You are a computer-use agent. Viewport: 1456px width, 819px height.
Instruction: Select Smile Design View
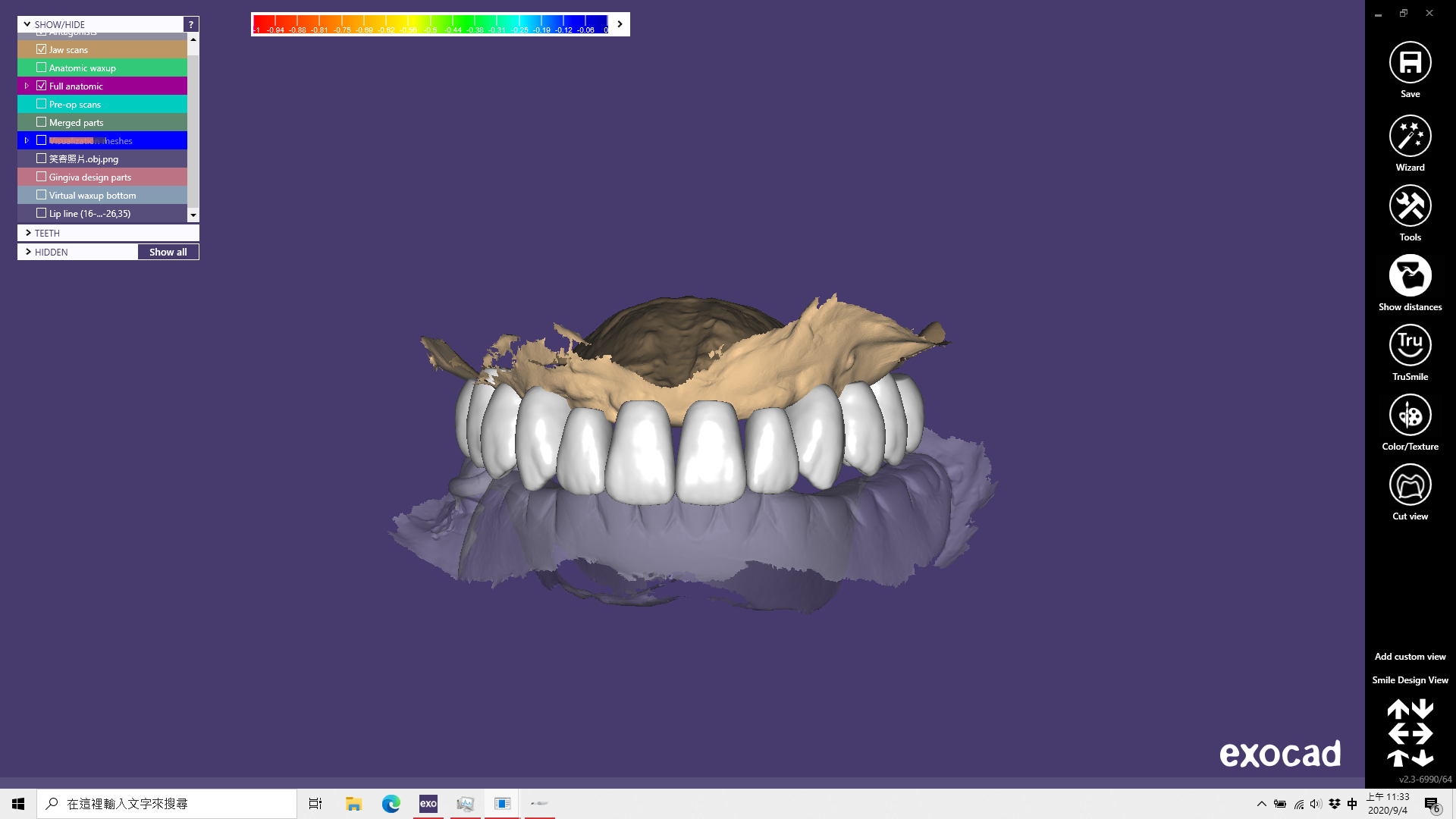click(1410, 680)
